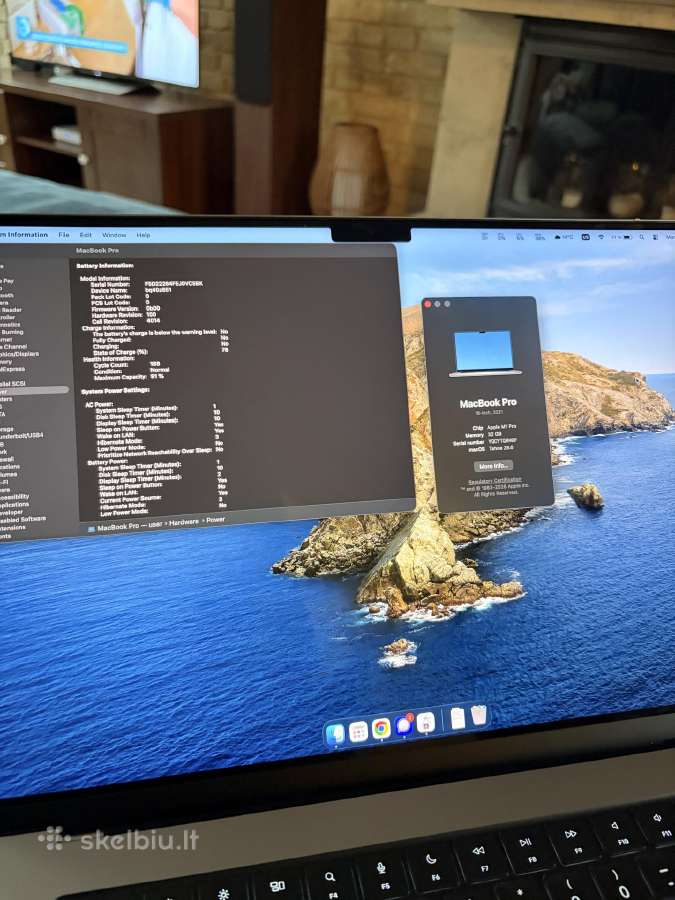Screen dimensions: 675x900
Task: Open System Information icon in Dock
Action: click(x=426, y=723)
